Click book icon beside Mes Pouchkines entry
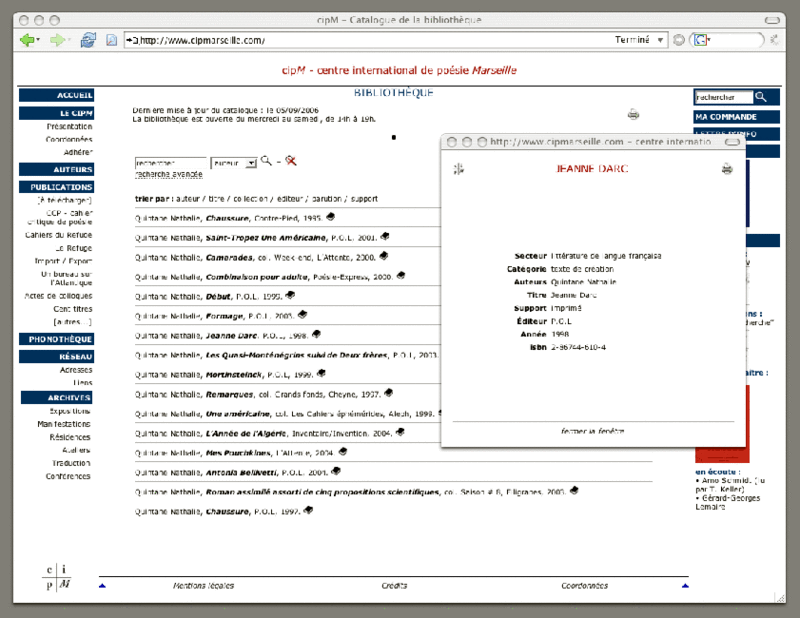This screenshot has width=800, height=618. pyautogui.click(x=343, y=452)
